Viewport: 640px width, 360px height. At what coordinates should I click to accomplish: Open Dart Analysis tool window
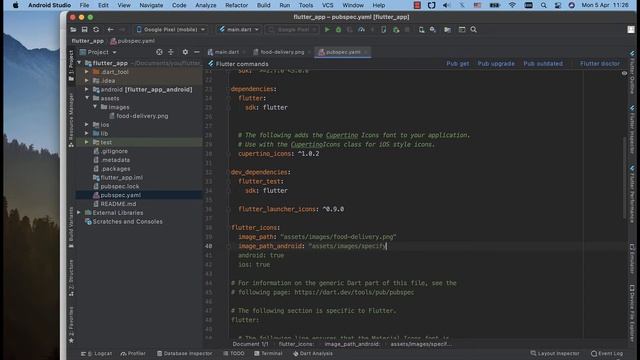(313, 353)
